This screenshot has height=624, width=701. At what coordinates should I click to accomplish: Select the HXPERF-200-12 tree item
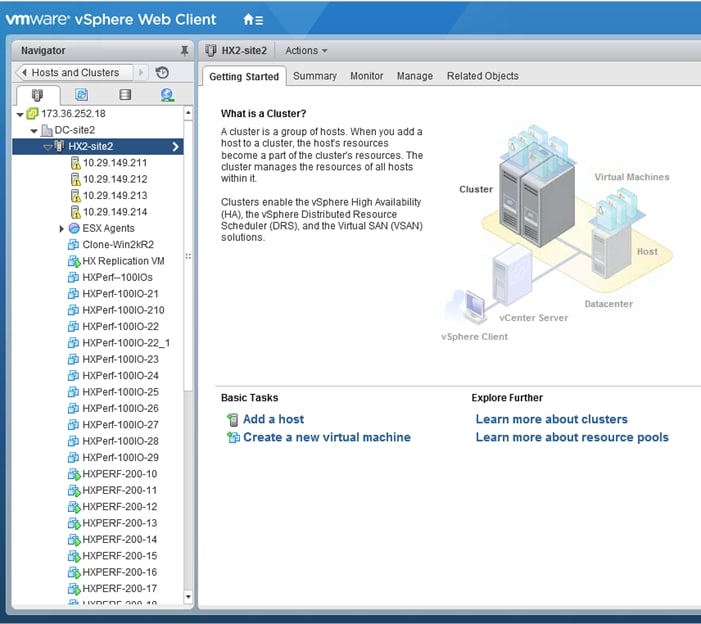pos(119,507)
